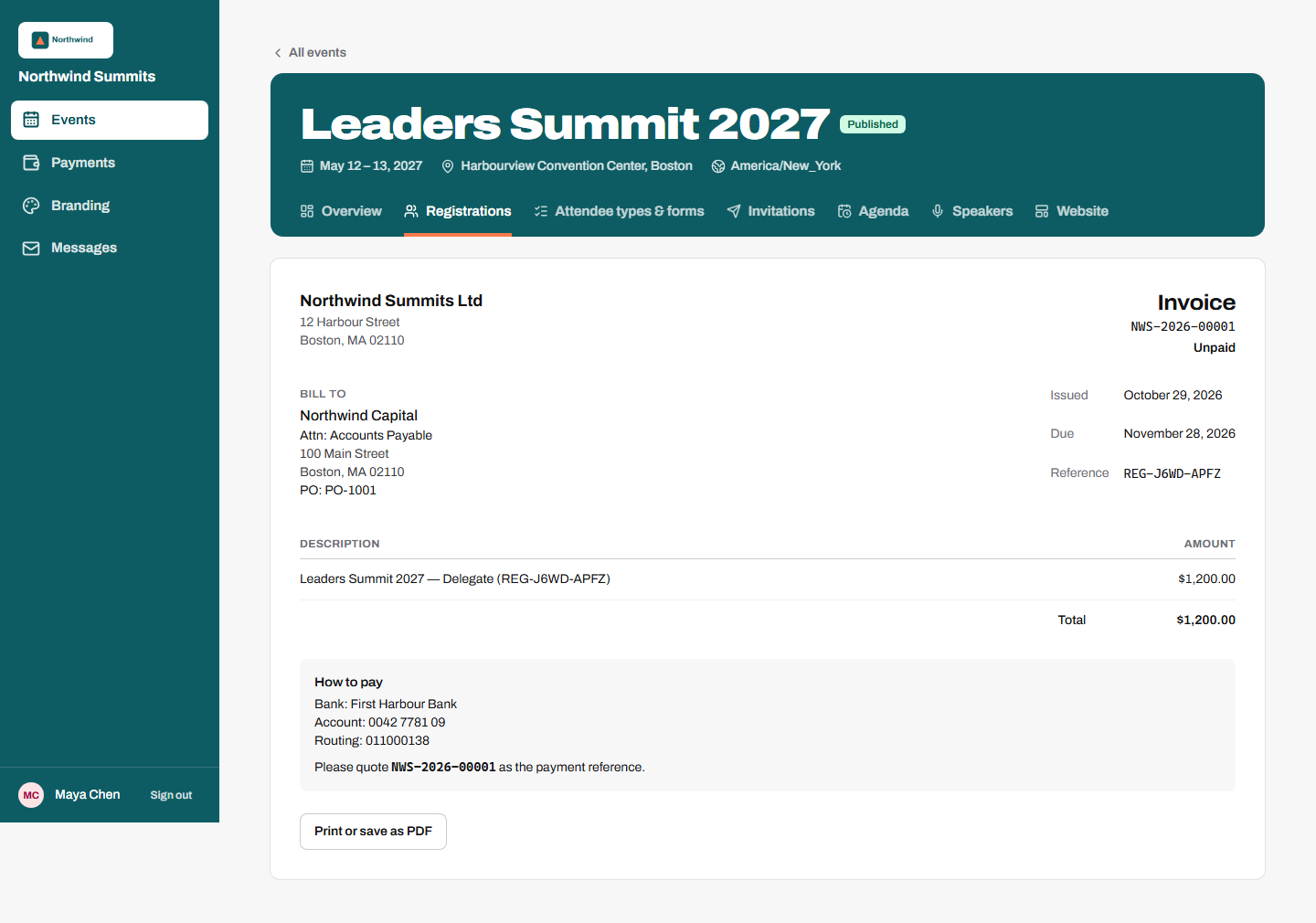Click the calendar icon beside May 12–13, 2027
The height and width of the screenshot is (923, 1316).
pyautogui.click(x=307, y=166)
